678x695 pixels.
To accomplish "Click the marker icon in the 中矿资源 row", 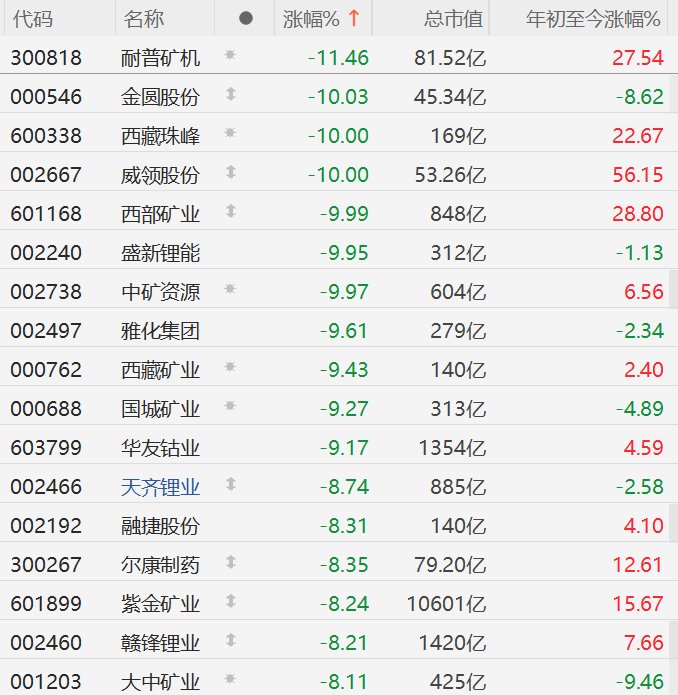I will click(230, 289).
